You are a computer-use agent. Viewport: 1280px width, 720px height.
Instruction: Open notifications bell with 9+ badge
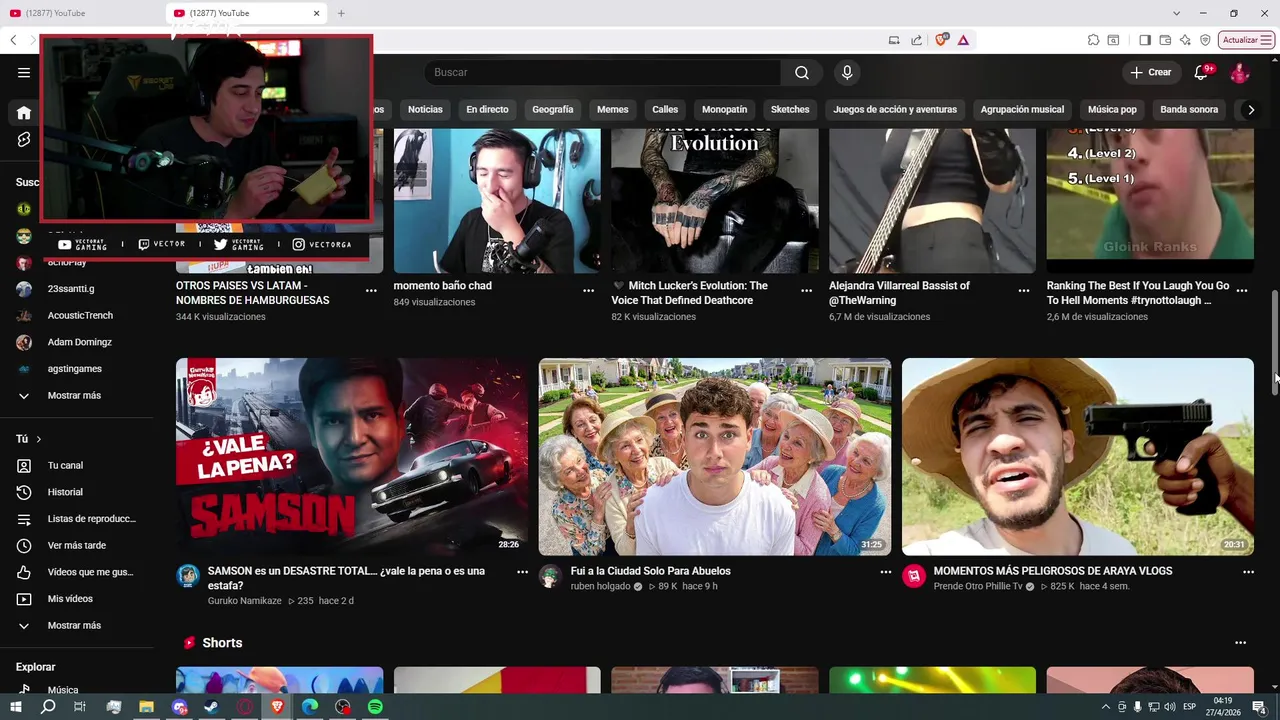(x=1202, y=72)
